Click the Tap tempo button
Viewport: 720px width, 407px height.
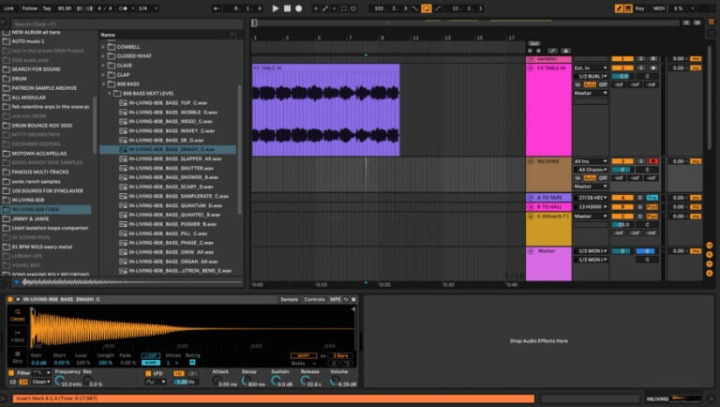point(47,8)
